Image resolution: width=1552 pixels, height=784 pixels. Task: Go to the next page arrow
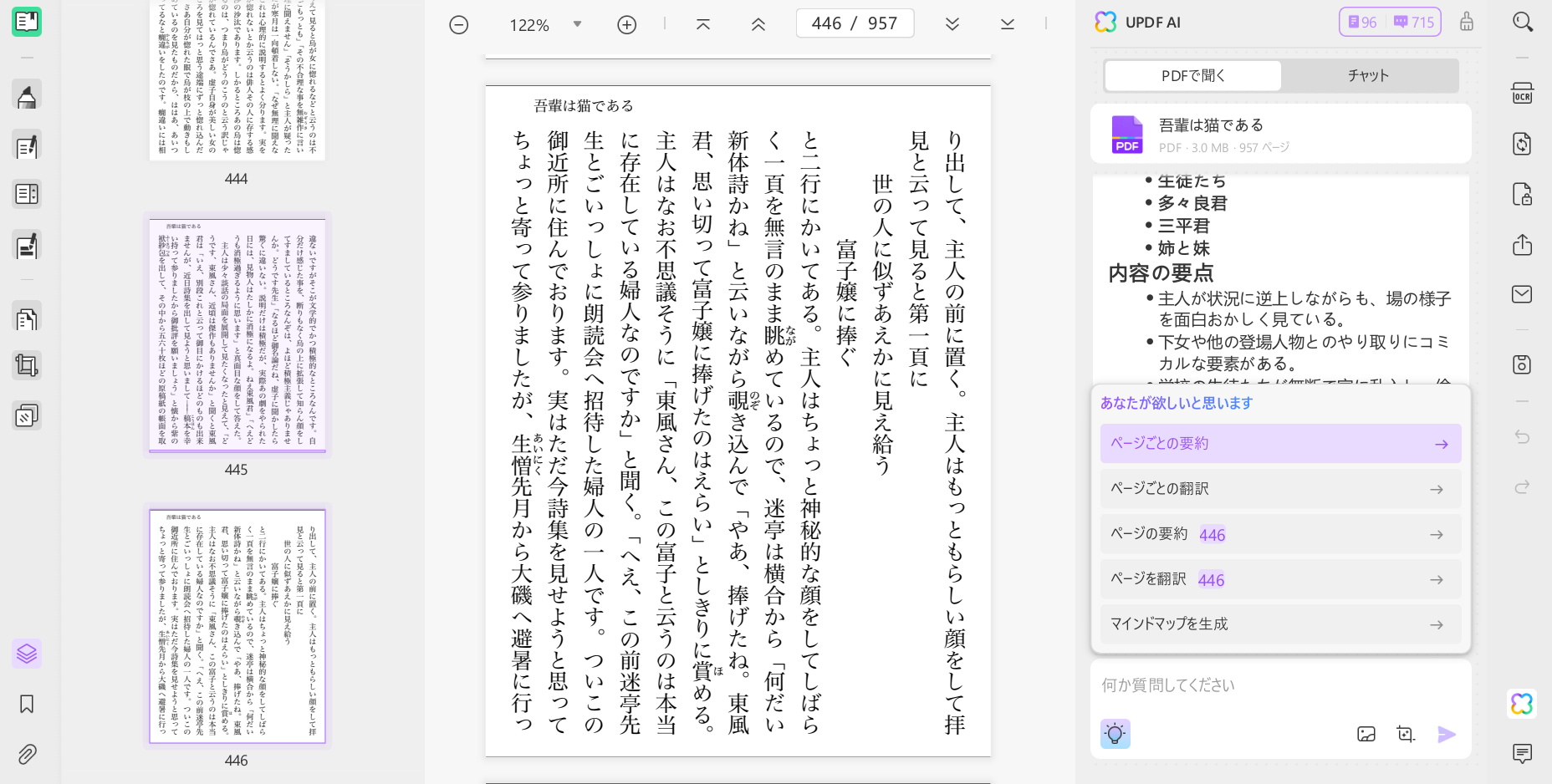(x=952, y=24)
